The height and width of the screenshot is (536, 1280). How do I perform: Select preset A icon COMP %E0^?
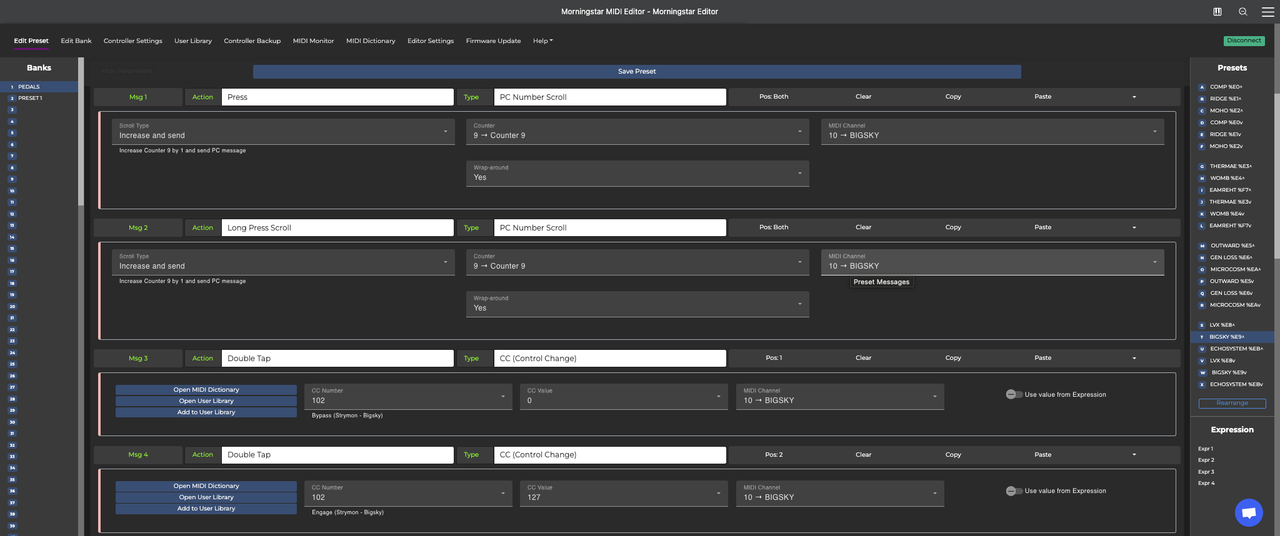tap(1202, 87)
